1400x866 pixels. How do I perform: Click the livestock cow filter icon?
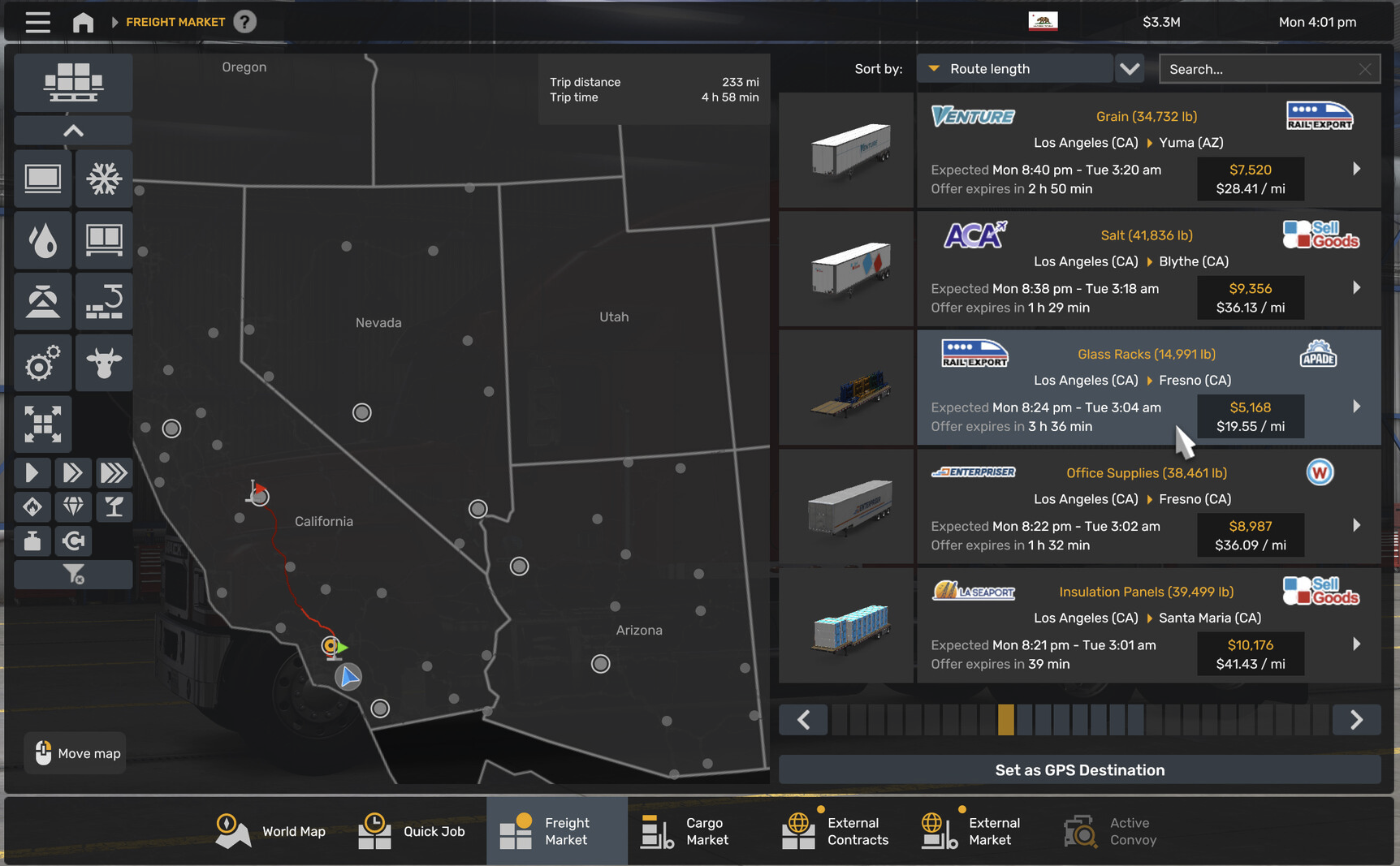pyautogui.click(x=104, y=363)
